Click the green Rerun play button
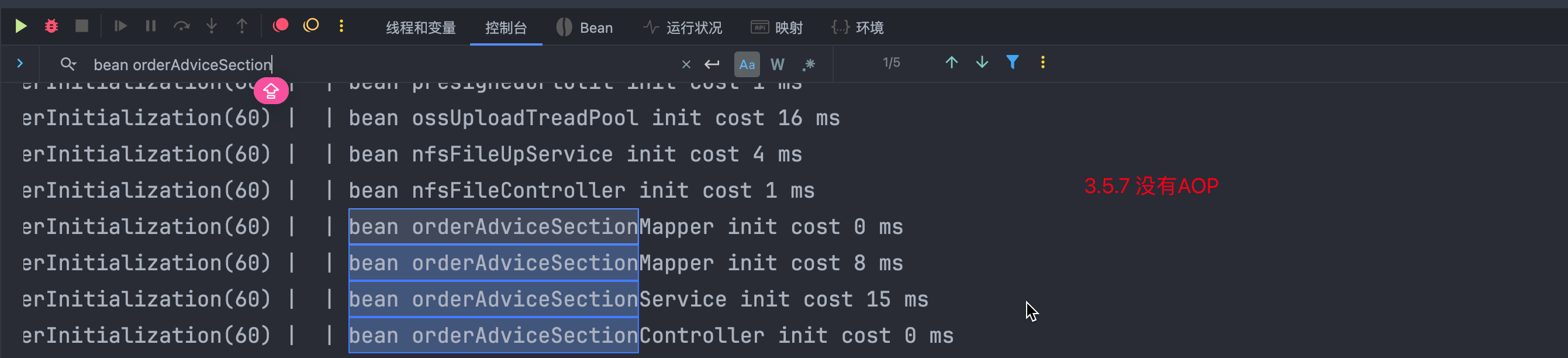 click(x=20, y=26)
